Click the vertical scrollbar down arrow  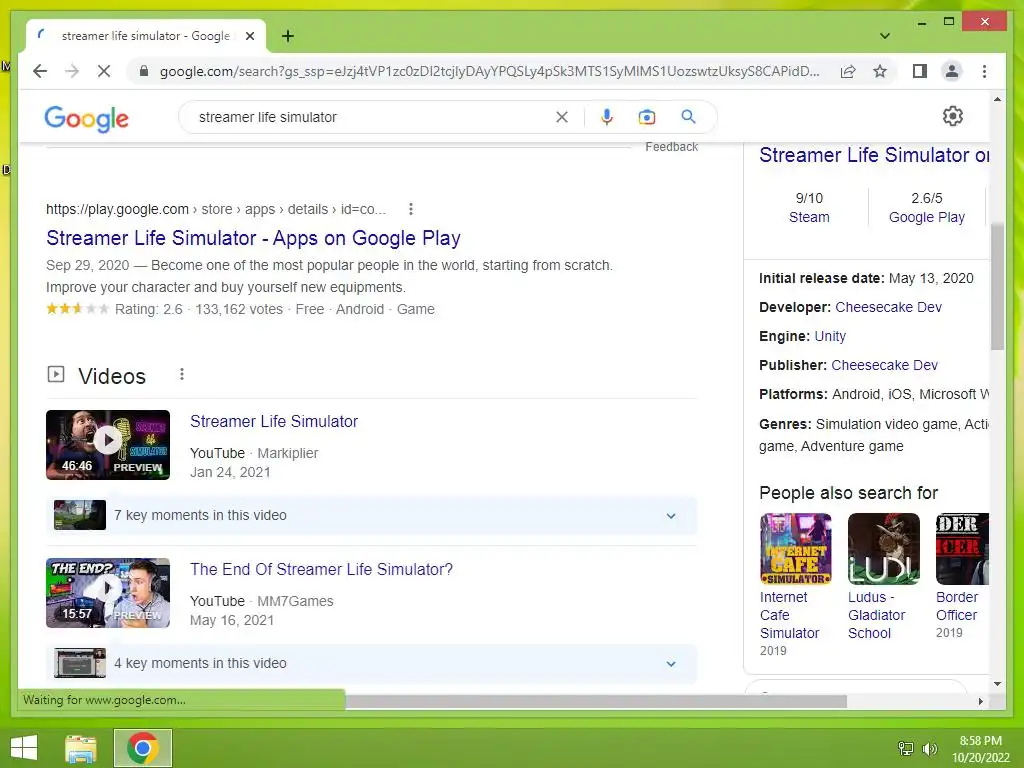(997, 684)
